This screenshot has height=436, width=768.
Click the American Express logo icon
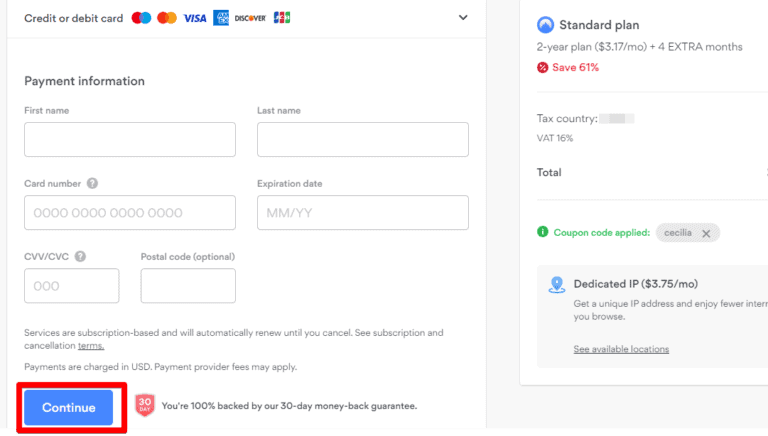(221, 18)
